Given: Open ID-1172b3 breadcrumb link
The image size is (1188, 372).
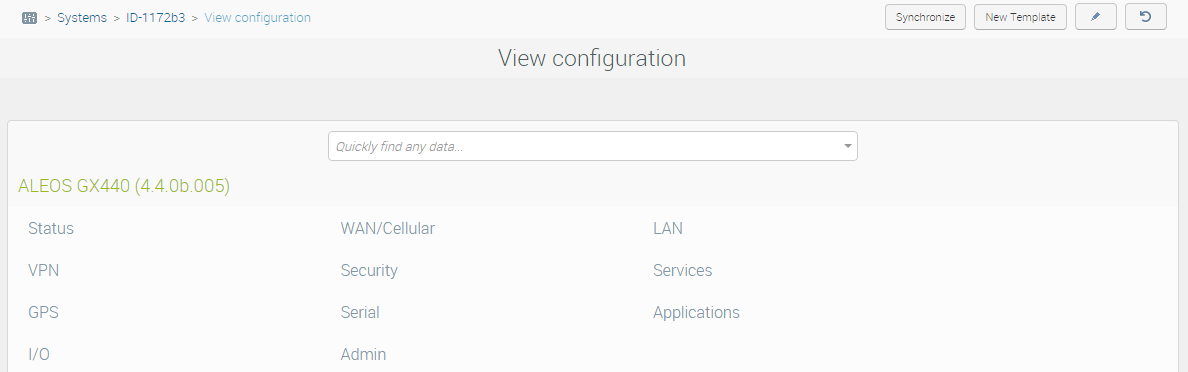Looking at the screenshot, I should (155, 17).
